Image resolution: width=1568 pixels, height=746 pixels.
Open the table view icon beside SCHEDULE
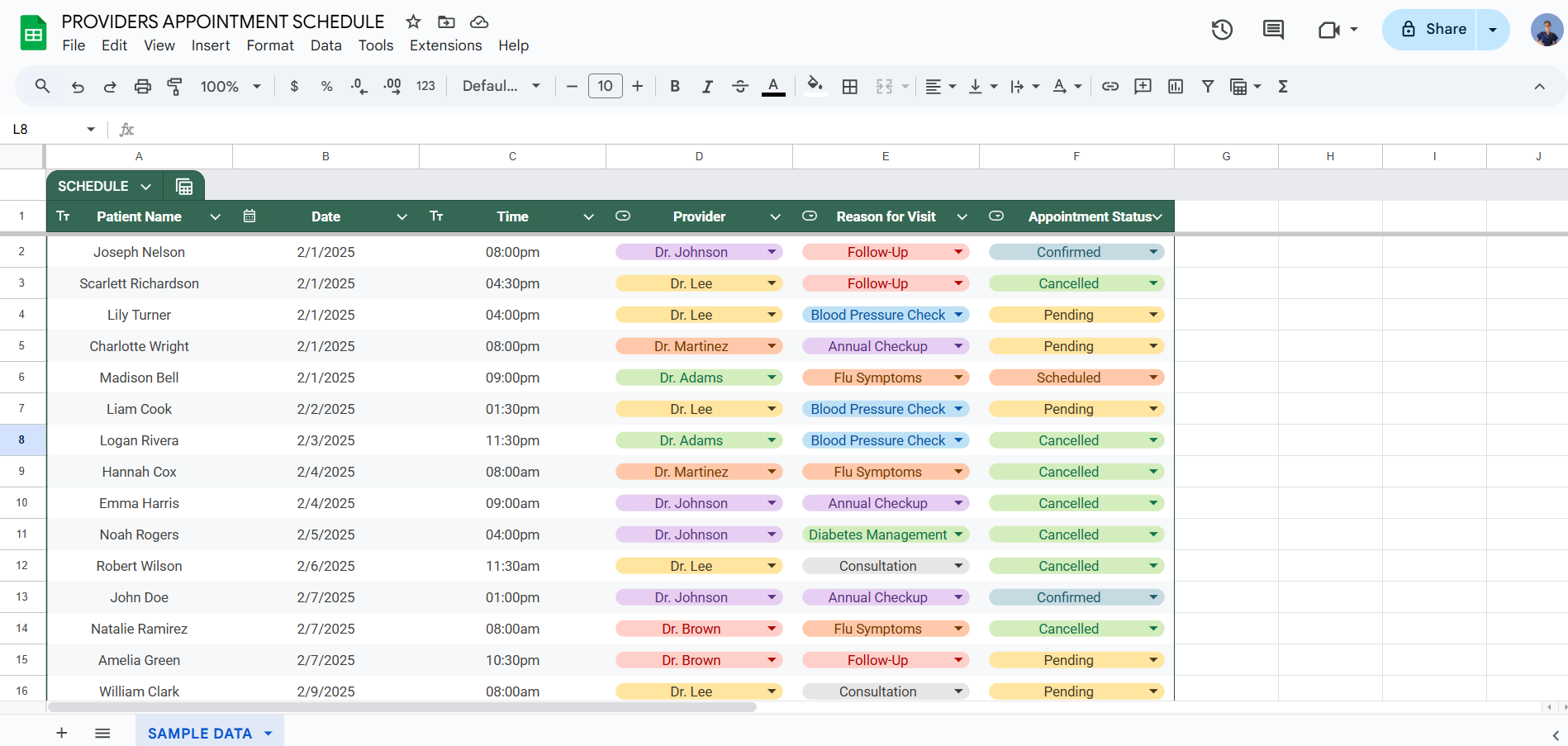click(184, 187)
